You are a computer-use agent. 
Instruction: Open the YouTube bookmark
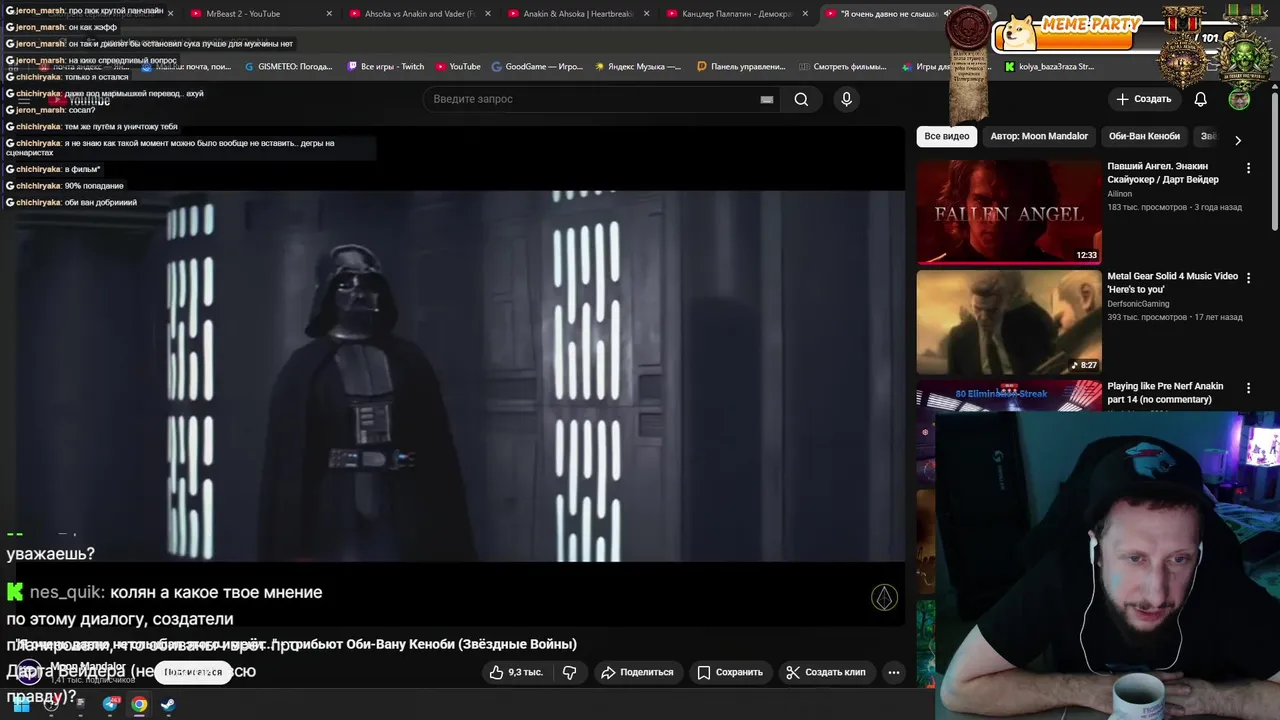458,67
